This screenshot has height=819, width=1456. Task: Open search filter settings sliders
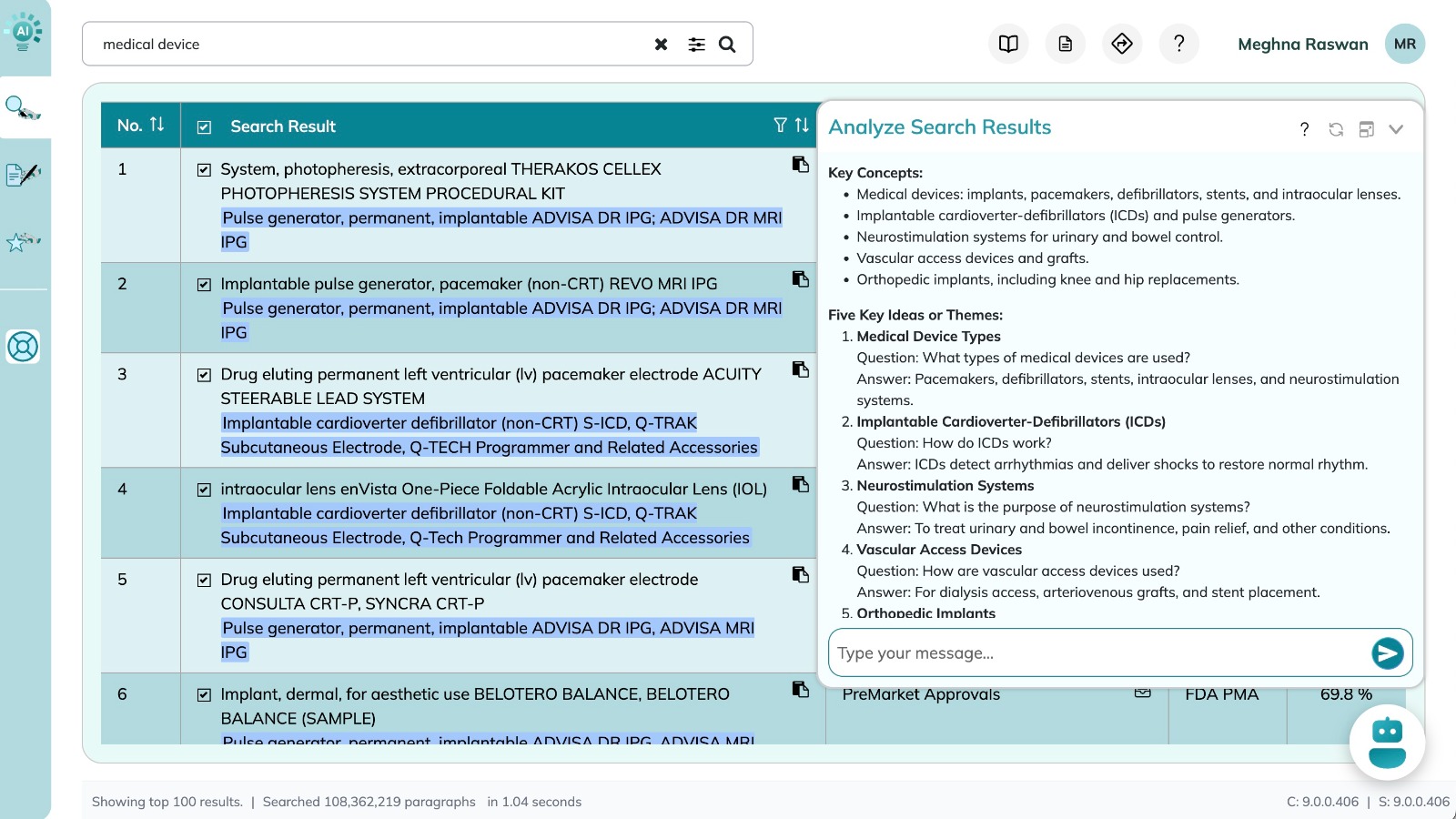(x=696, y=45)
